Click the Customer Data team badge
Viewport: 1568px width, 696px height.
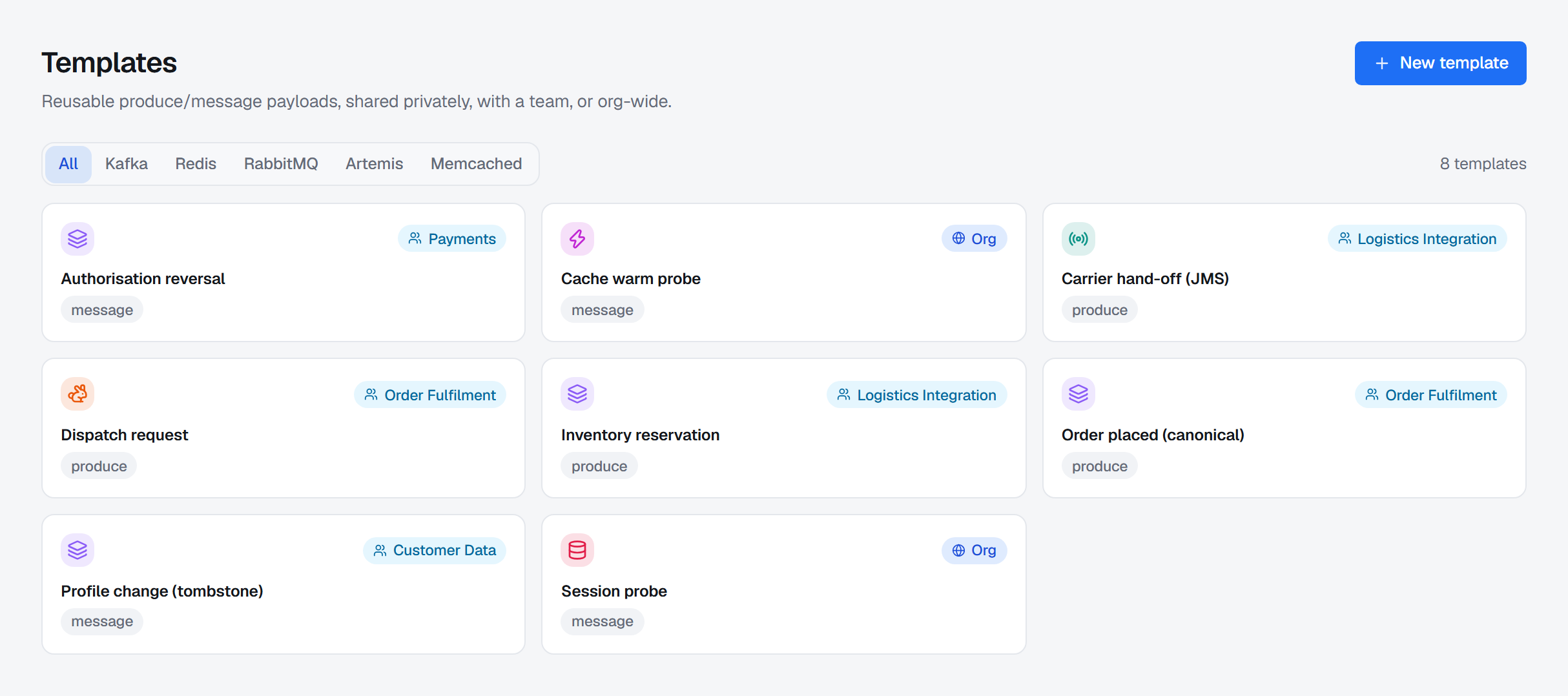[x=435, y=550]
